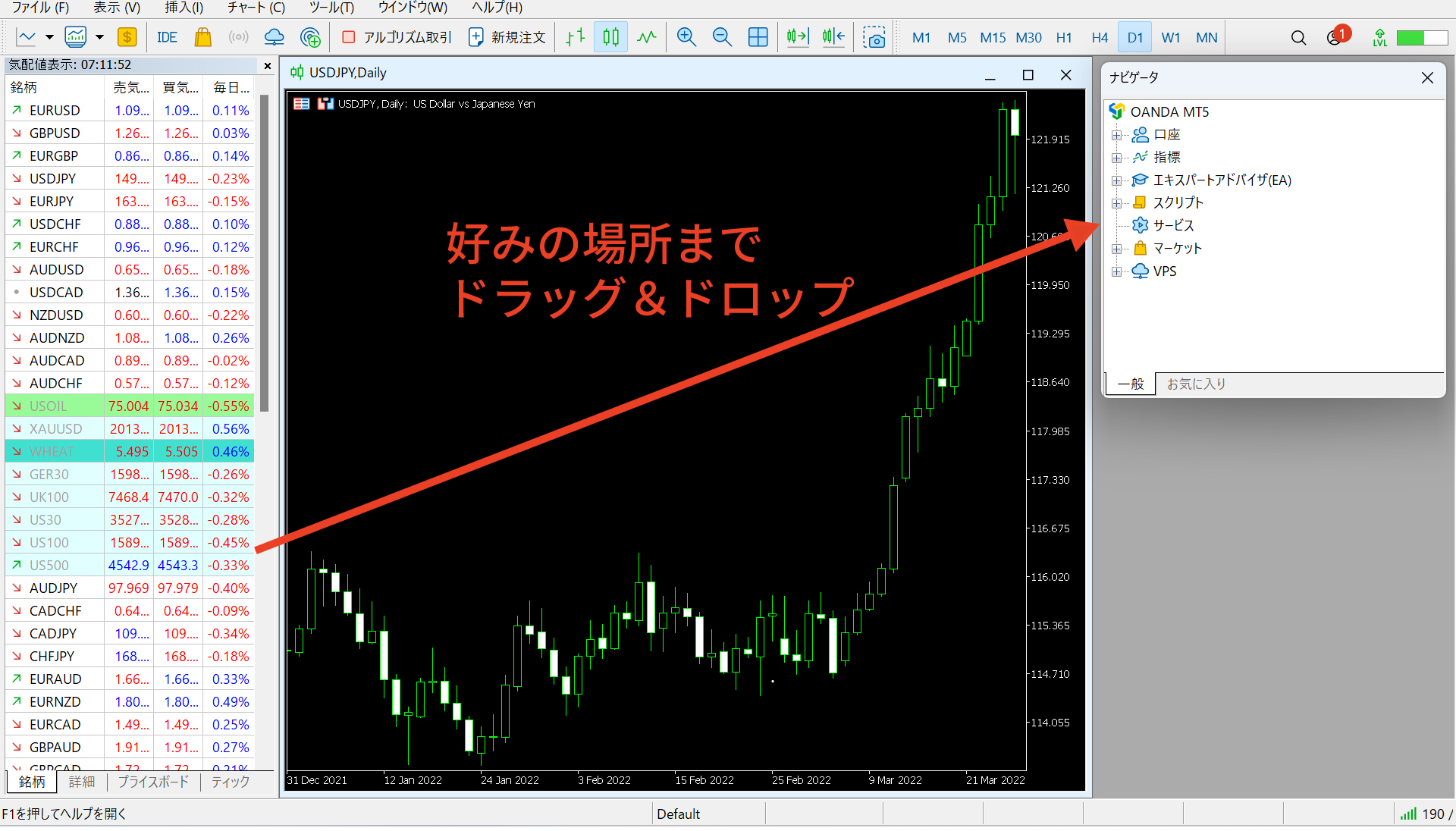Expand the 口座 node in Navigator
The image size is (1456, 831).
(1116, 135)
